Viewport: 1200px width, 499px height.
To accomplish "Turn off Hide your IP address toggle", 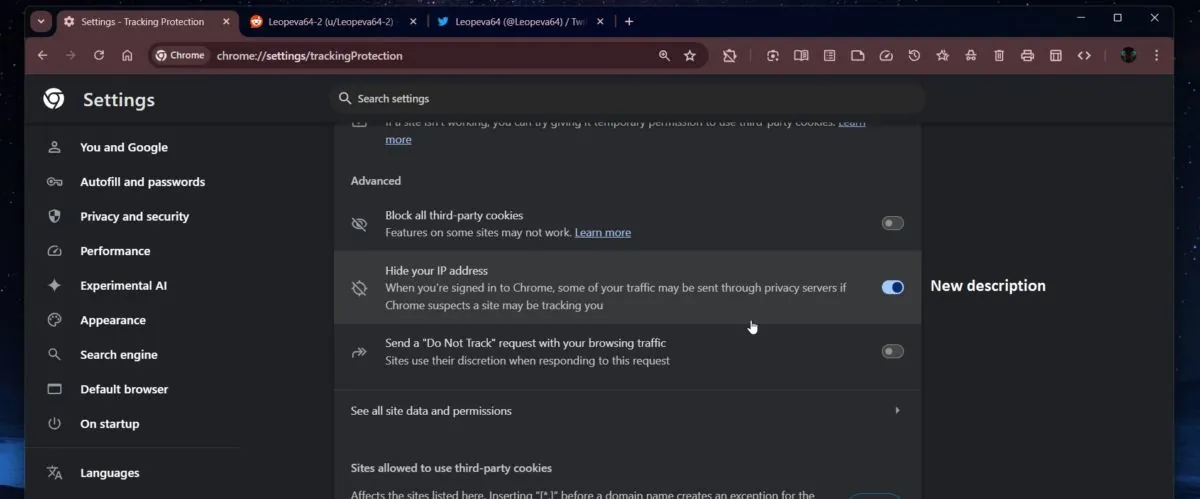I will (892, 287).
